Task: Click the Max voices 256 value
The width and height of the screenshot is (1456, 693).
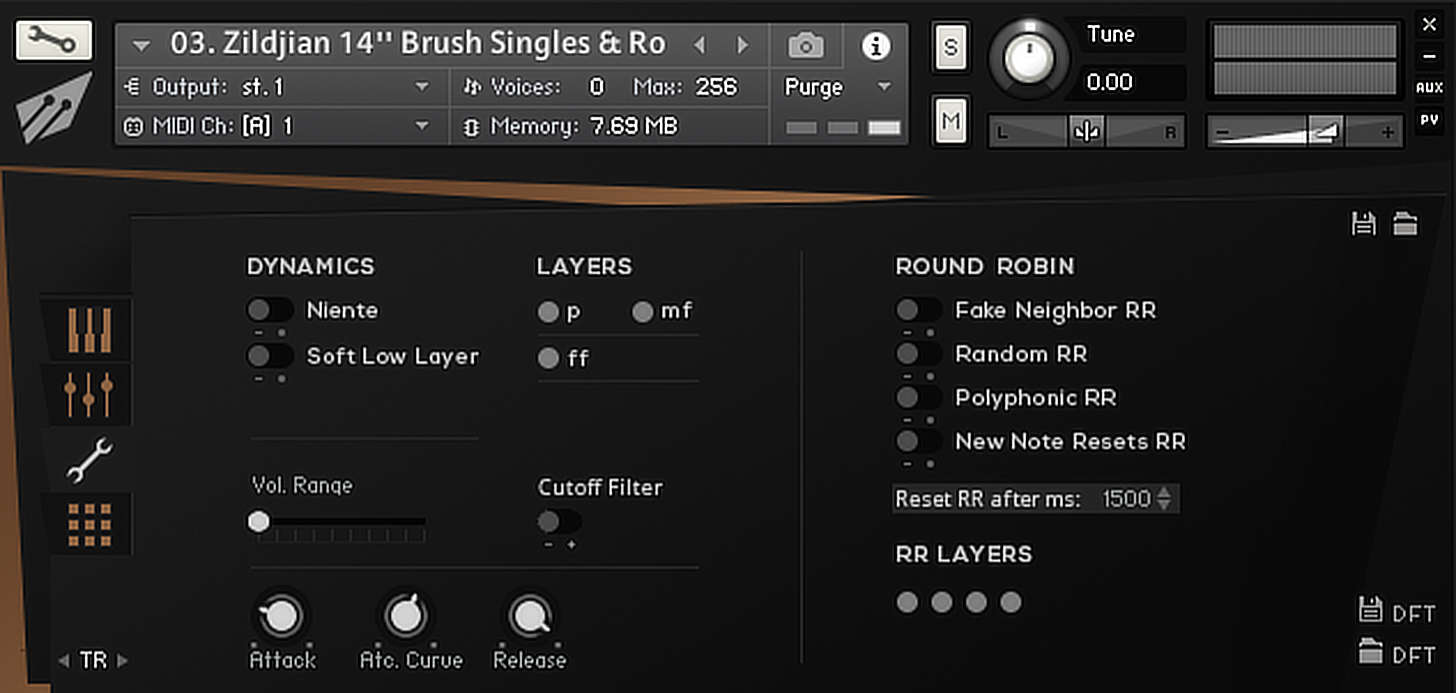Action: point(717,88)
